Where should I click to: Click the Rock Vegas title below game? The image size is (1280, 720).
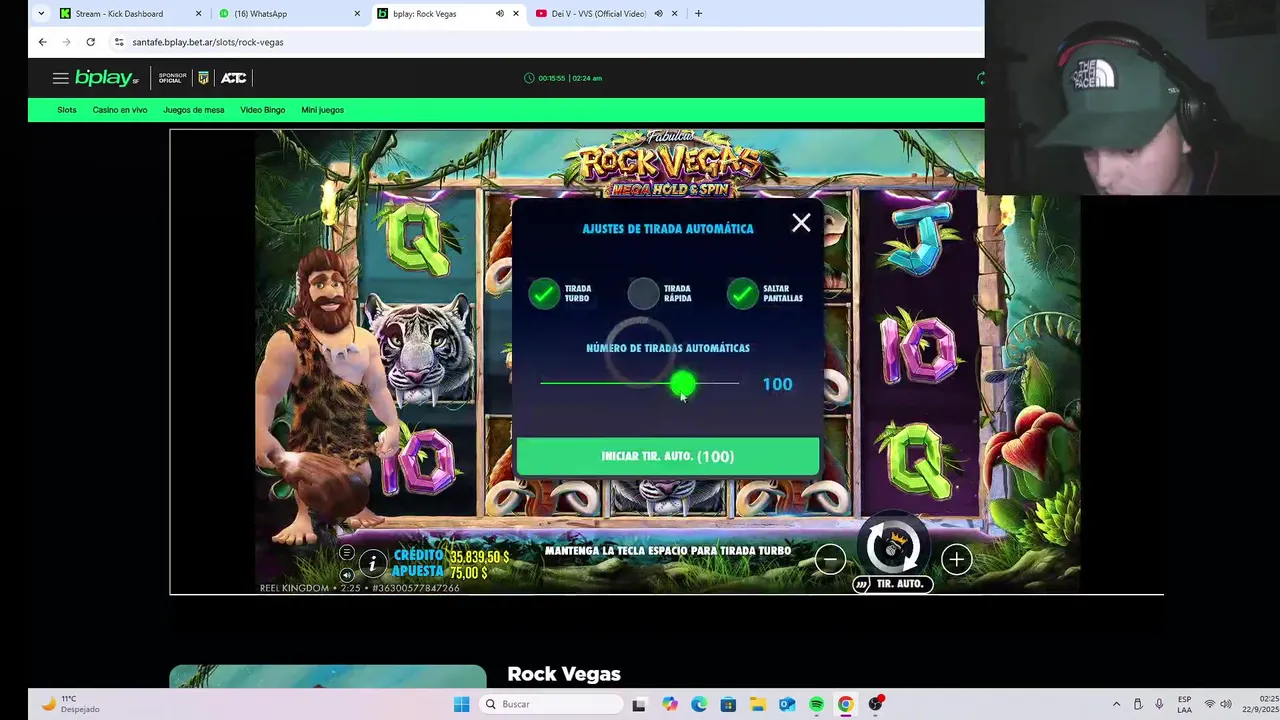click(x=564, y=674)
